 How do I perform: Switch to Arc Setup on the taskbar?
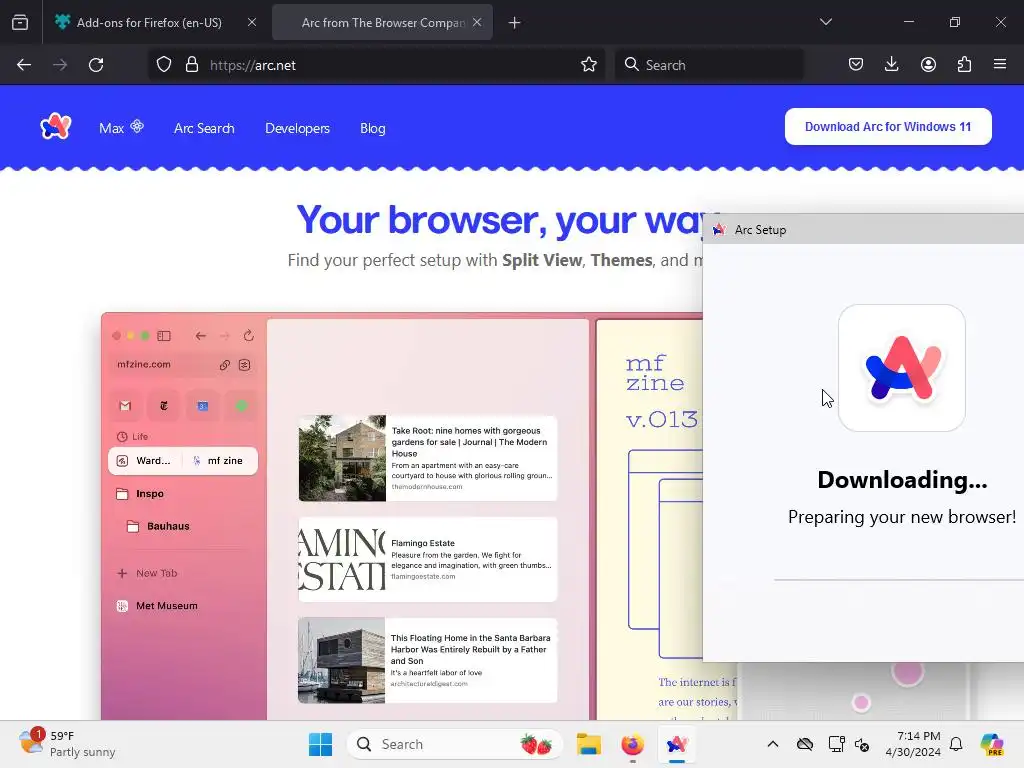point(677,744)
